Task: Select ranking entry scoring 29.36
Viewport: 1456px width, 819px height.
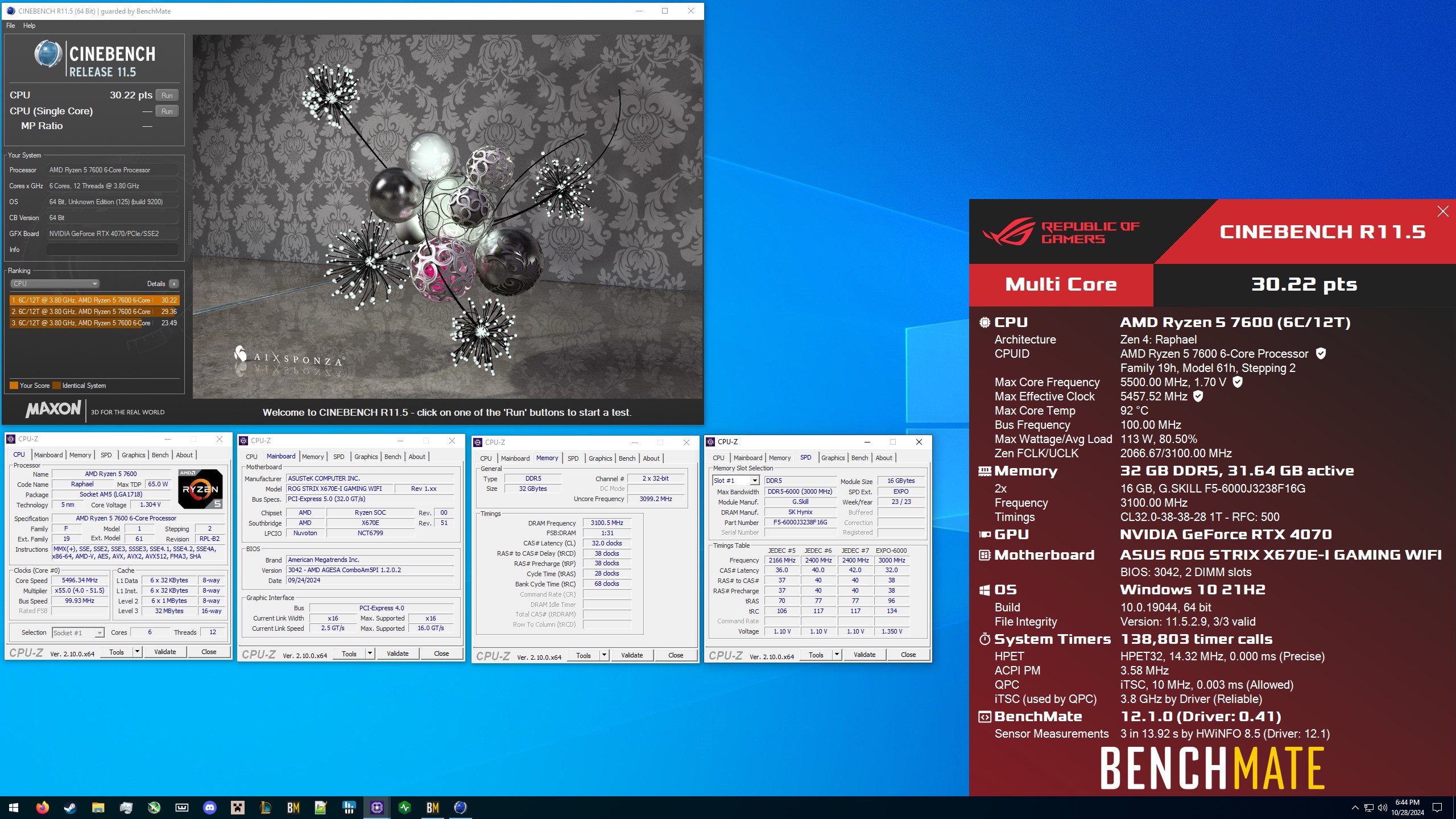Action: (x=94, y=312)
